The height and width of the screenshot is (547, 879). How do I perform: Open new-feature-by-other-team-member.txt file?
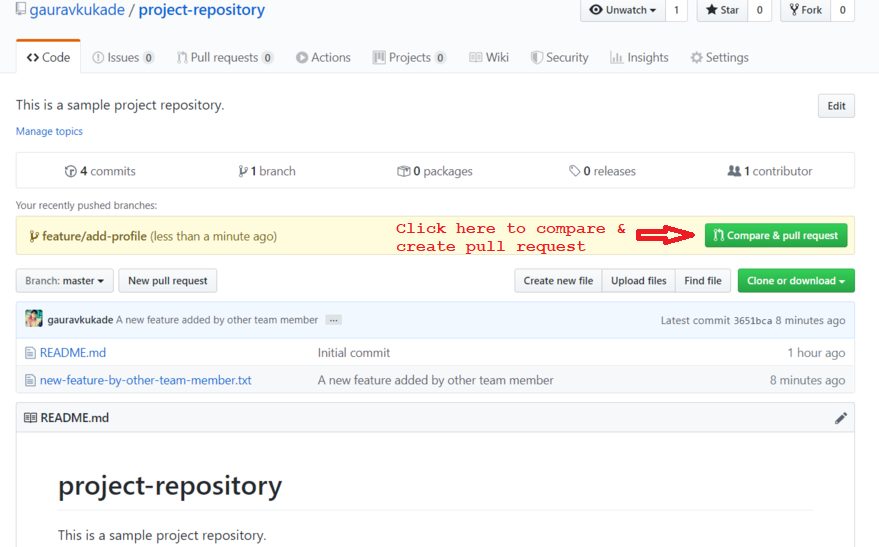146,380
